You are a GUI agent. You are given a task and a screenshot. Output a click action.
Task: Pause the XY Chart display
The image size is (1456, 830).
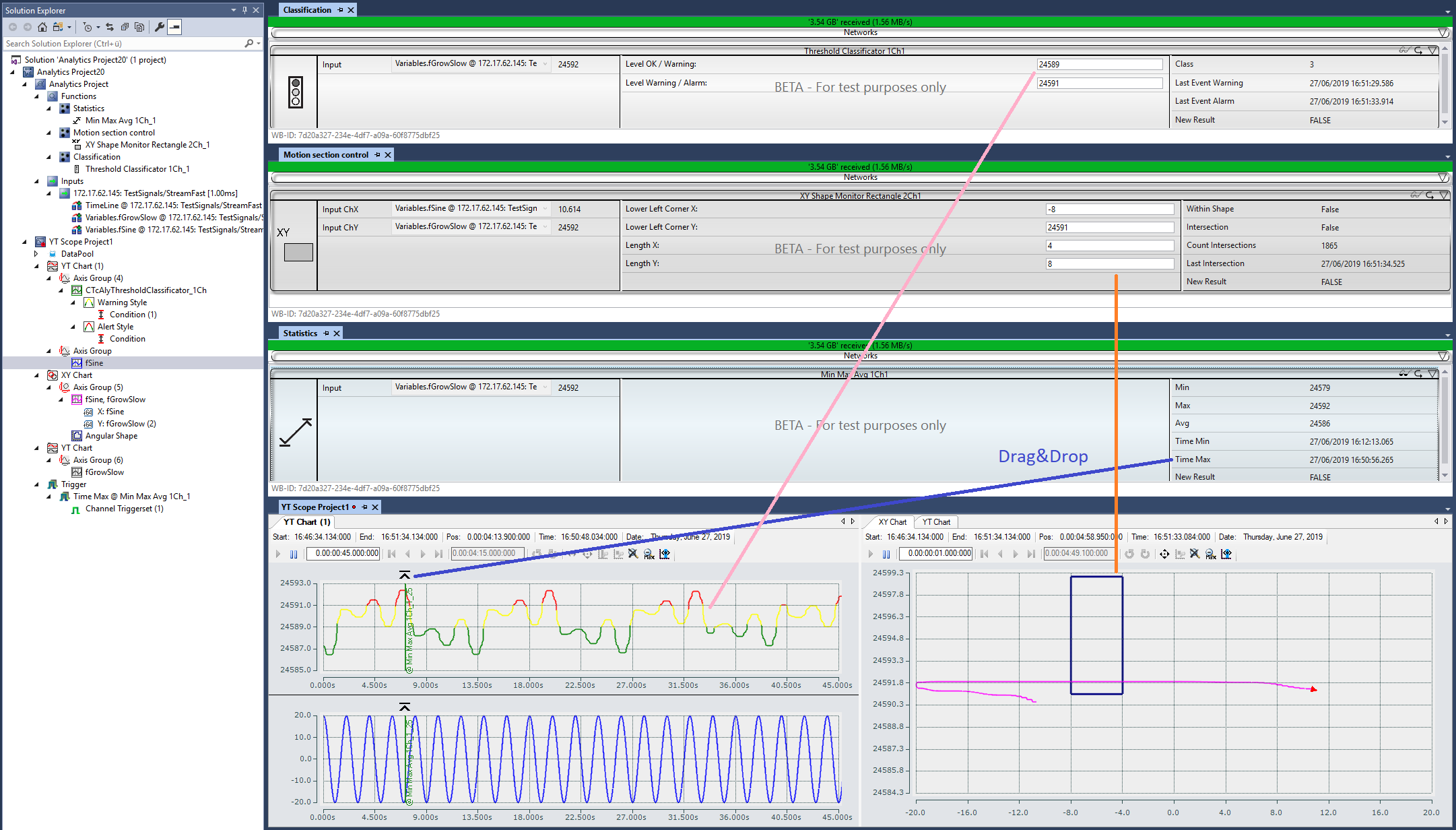pos(886,554)
